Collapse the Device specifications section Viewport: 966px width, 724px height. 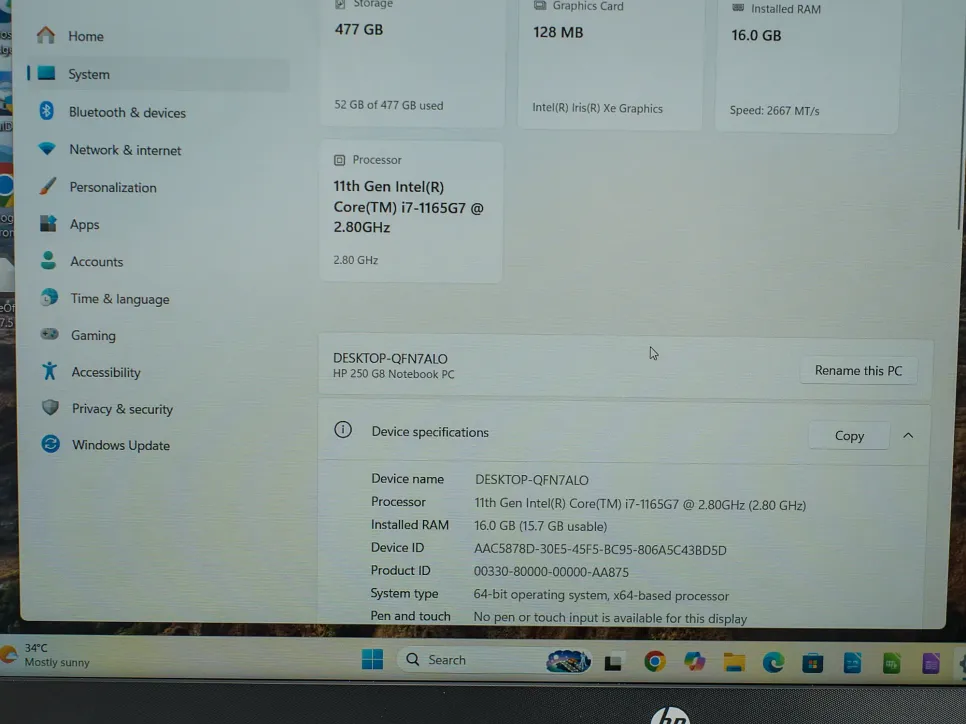coord(908,436)
